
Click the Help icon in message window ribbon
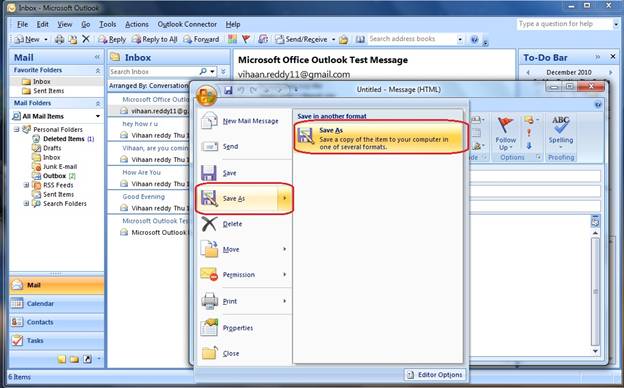coord(598,105)
